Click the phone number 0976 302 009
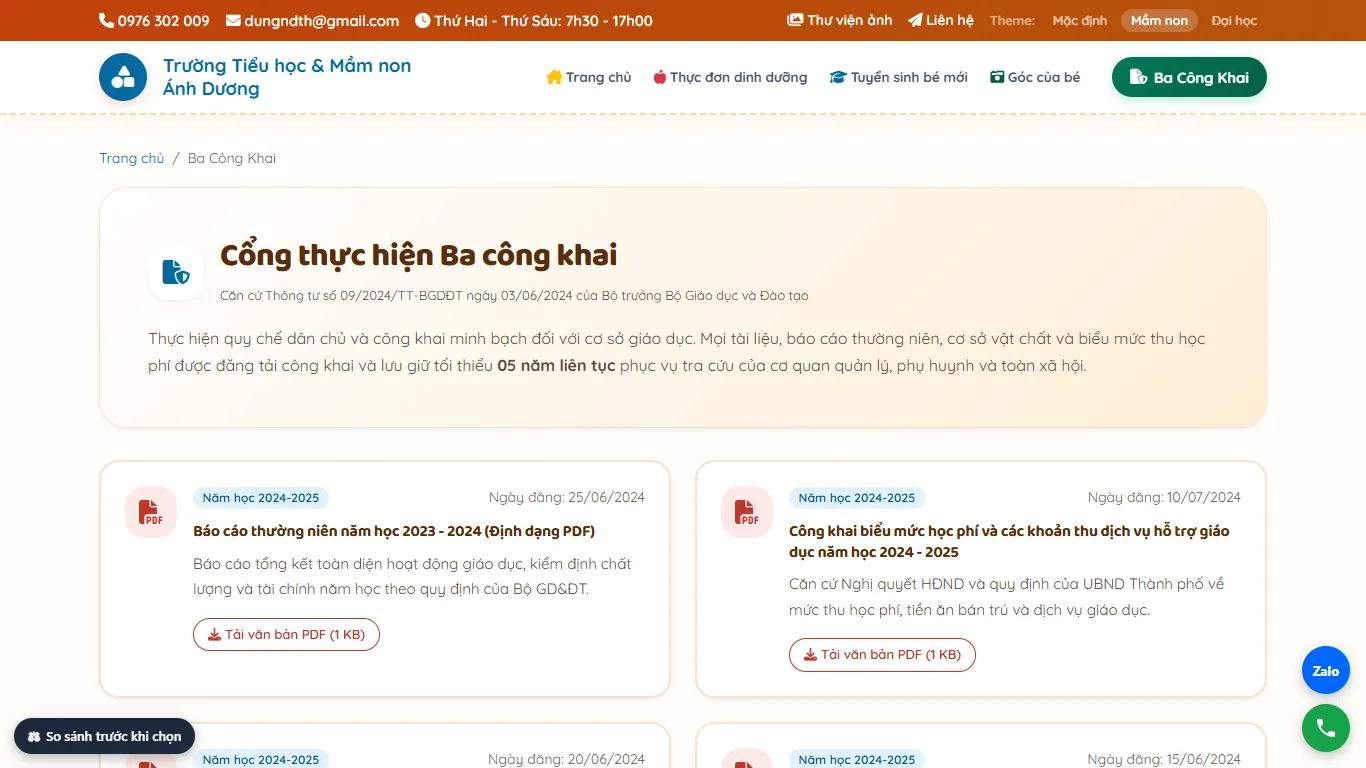The image size is (1366, 768). click(x=163, y=20)
